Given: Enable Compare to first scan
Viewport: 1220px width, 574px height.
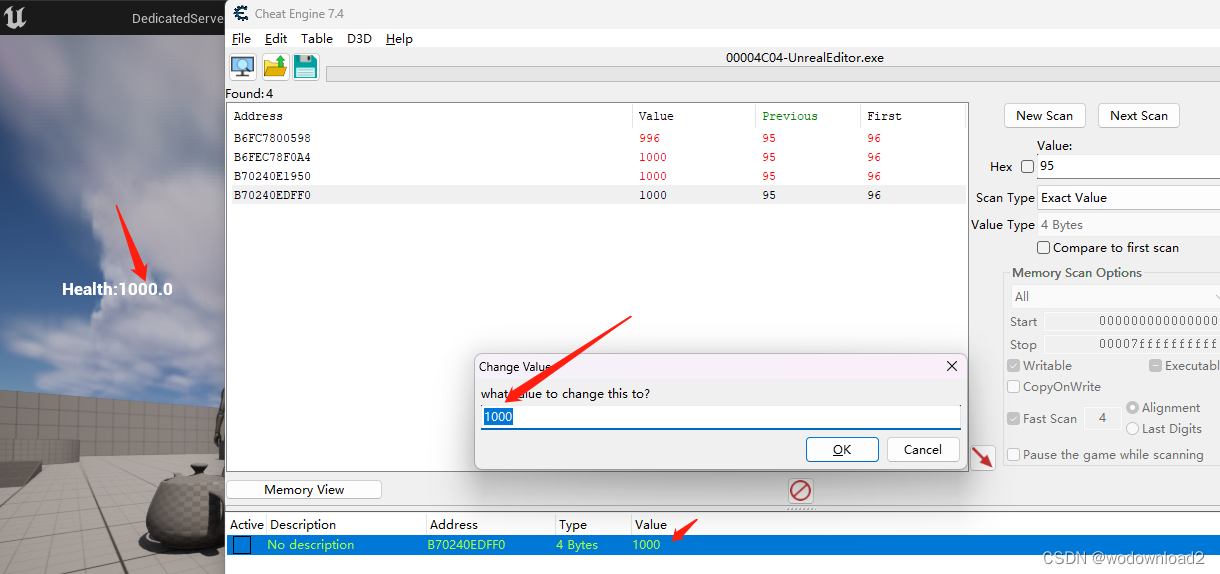Looking at the screenshot, I should click(1043, 247).
